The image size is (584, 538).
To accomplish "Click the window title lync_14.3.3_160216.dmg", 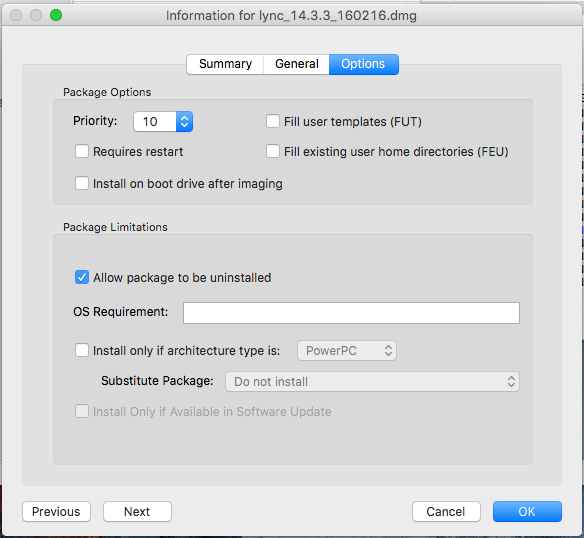I will 291,16.
